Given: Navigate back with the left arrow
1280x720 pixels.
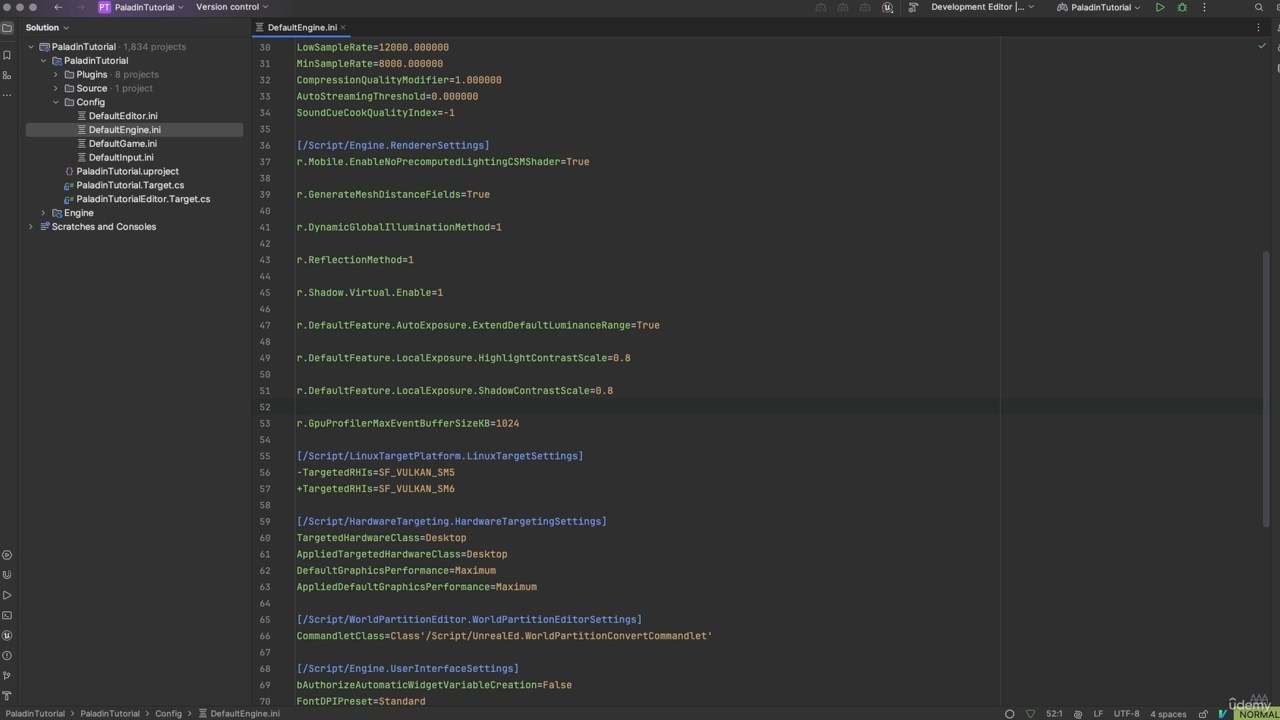Looking at the screenshot, I should tap(58, 7).
